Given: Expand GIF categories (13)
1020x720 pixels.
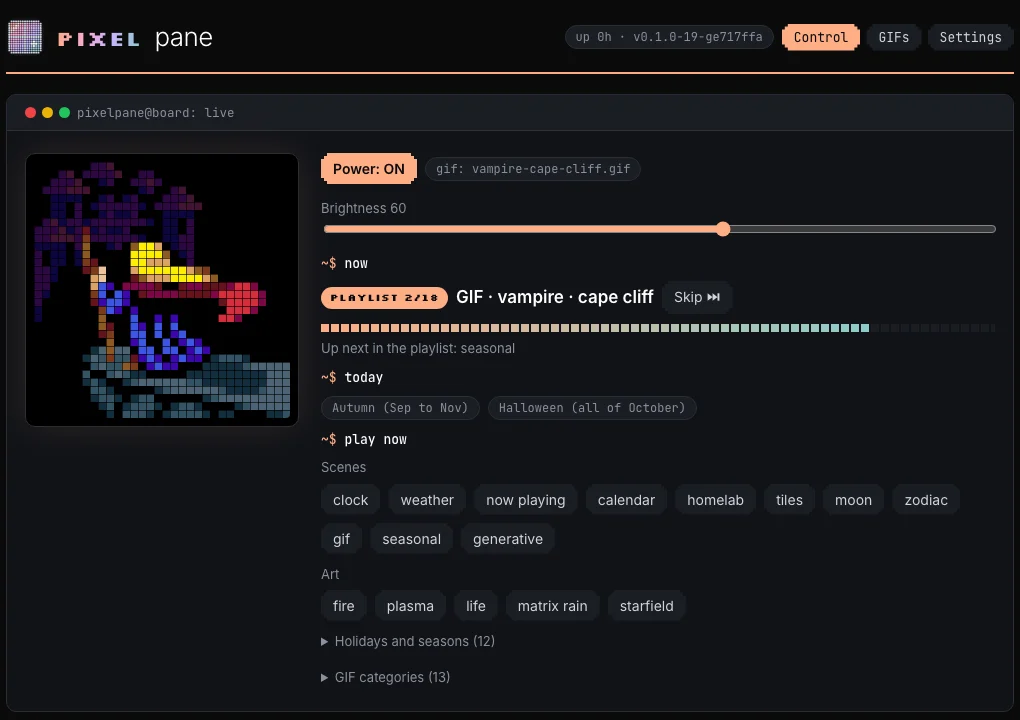Looking at the screenshot, I should click(386, 677).
